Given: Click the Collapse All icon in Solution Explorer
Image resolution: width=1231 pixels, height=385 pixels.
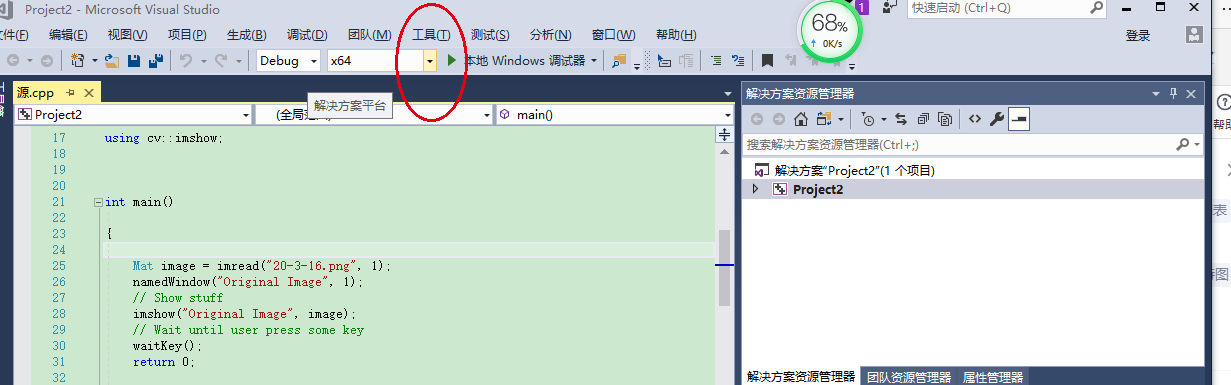Looking at the screenshot, I should pyautogui.click(x=923, y=119).
